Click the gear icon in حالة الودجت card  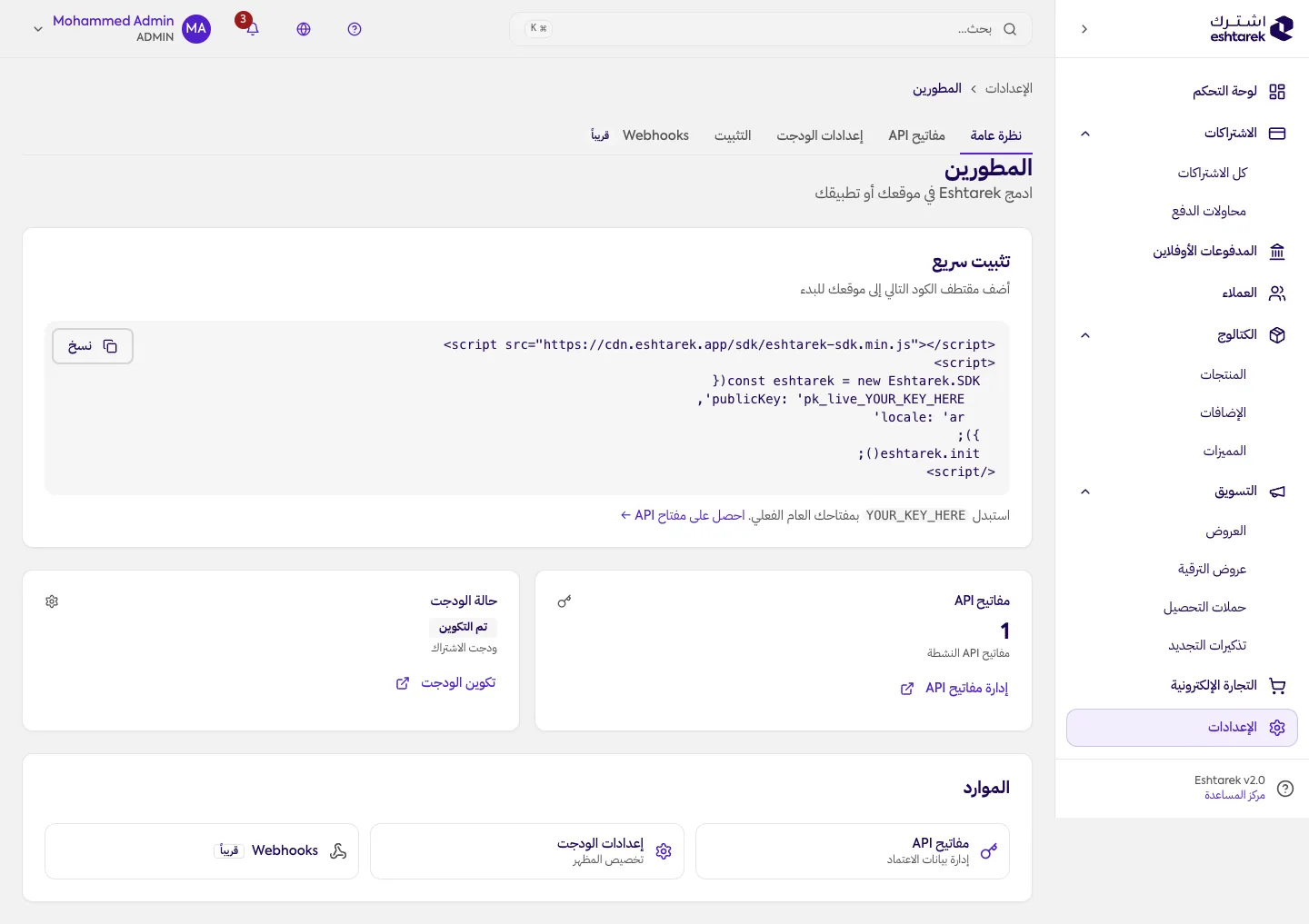click(52, 601)
